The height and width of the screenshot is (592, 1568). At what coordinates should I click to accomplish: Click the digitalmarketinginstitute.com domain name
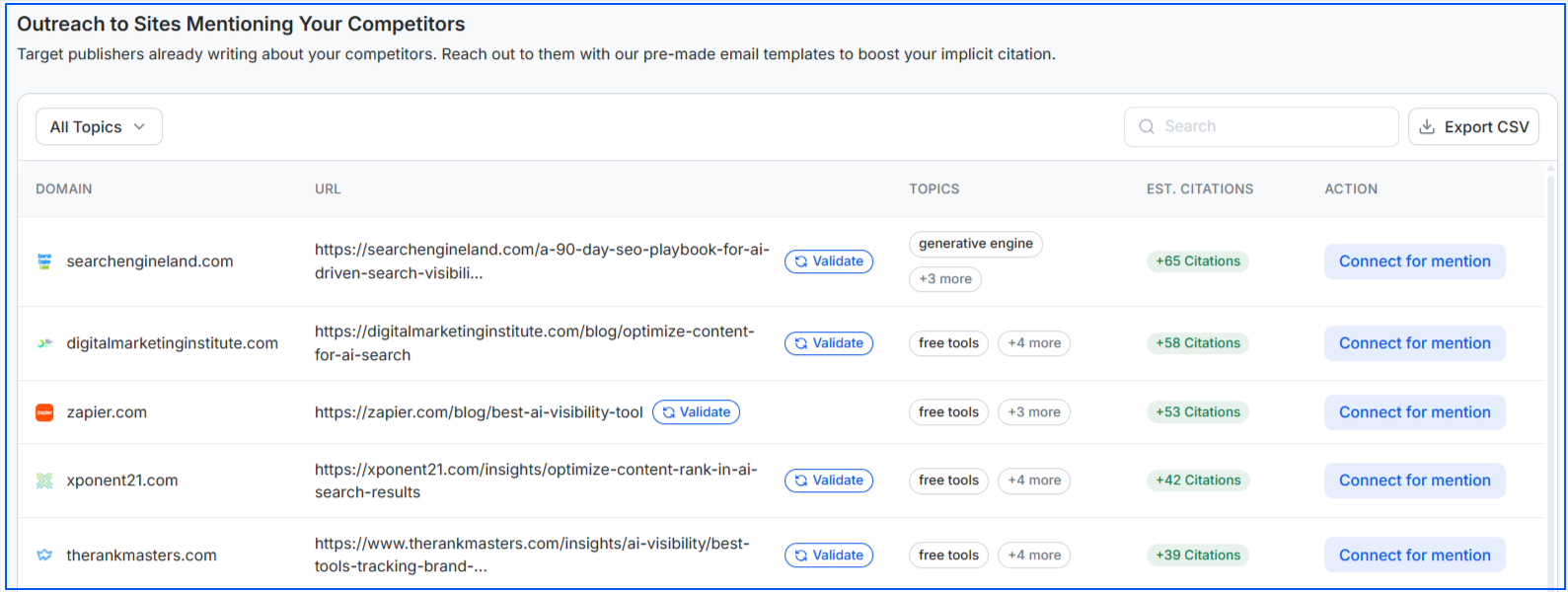[172, 343]
